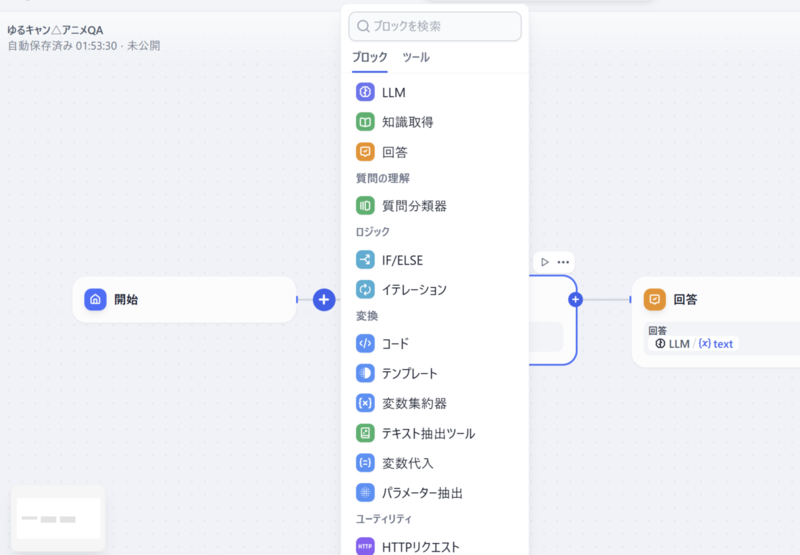This screenshot has width=800, height=555.
Task: Select the LLM block icon in the list
Action: click(365, 92)
